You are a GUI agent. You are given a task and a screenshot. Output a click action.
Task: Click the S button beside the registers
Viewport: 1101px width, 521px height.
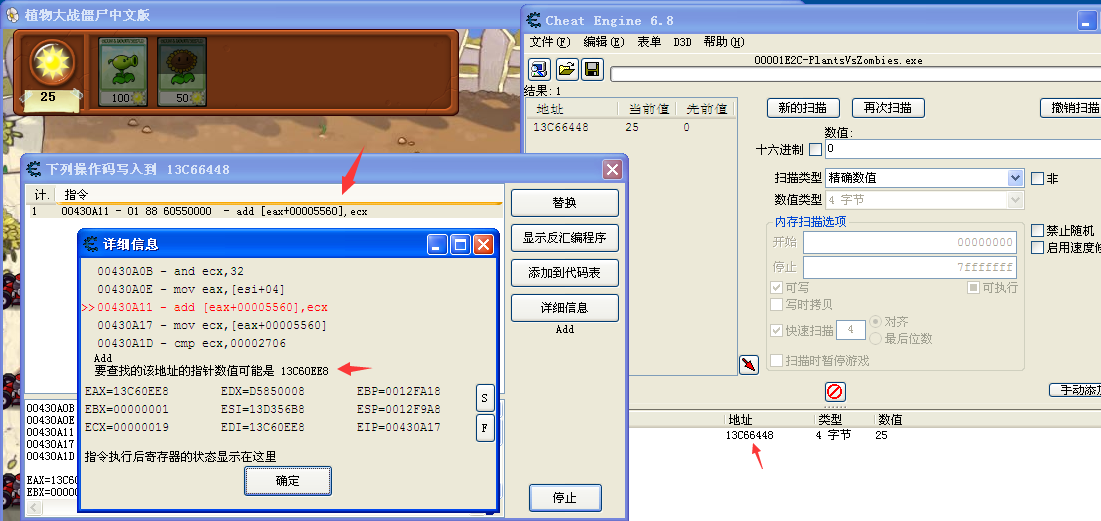click(485, 398)
